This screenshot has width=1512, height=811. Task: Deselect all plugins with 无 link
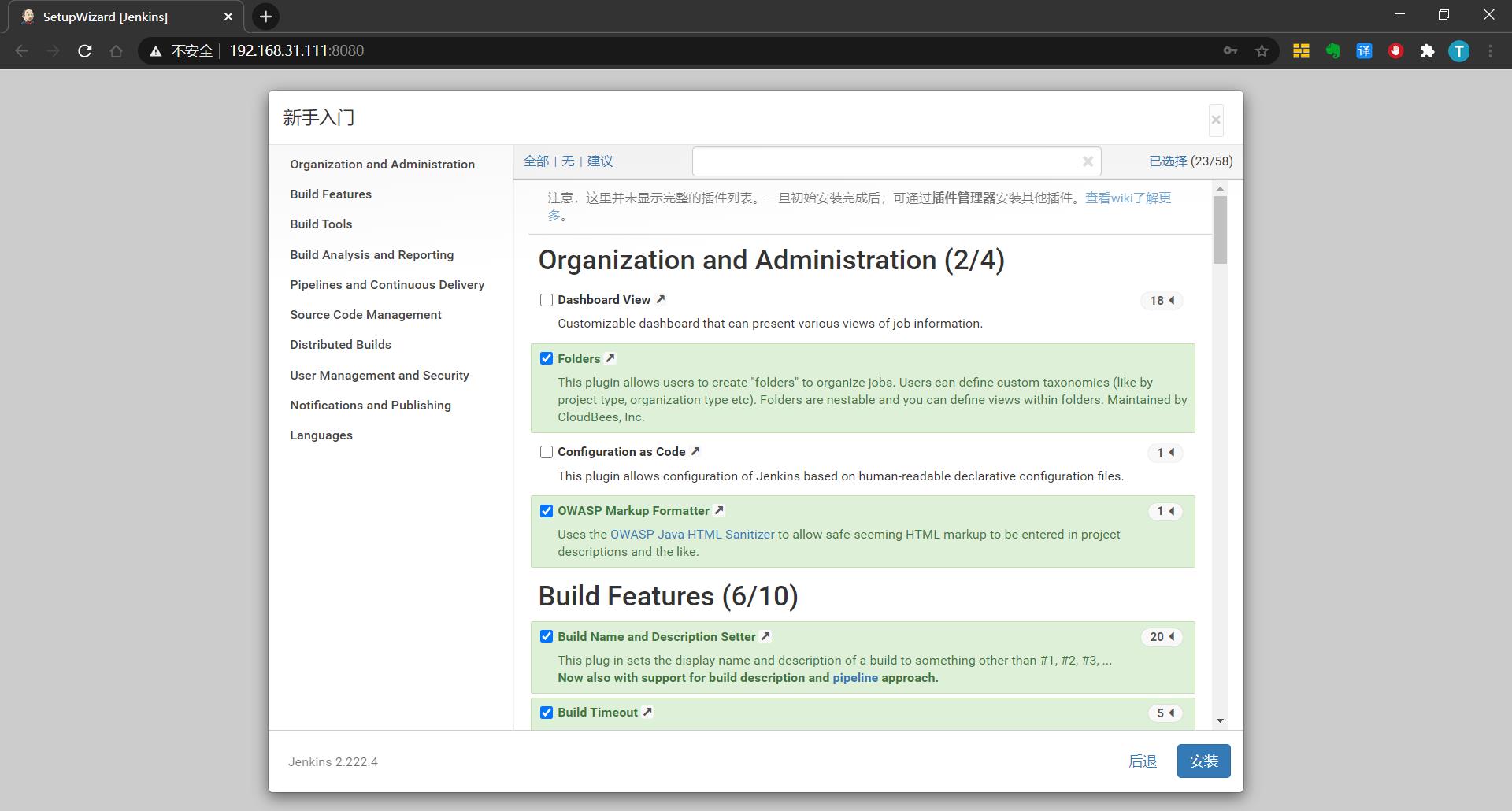pyautogui.click(x=568, y=161)
